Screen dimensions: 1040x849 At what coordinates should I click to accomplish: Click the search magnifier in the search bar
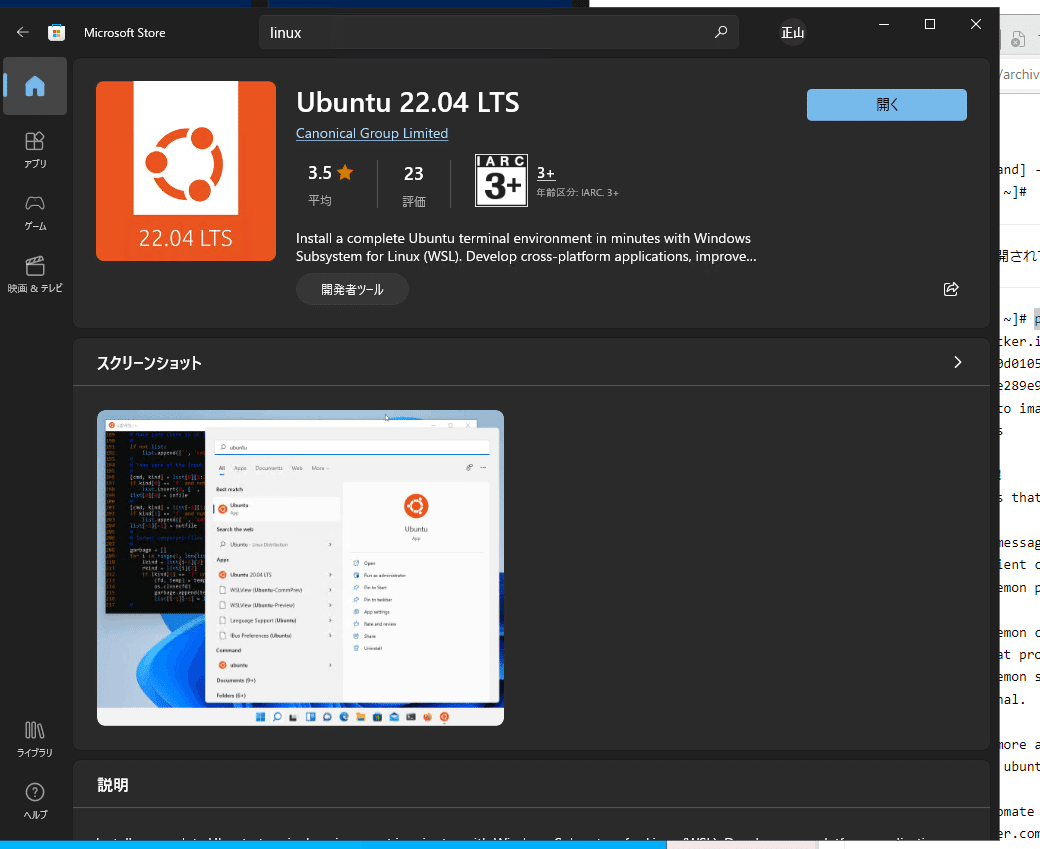tap(721, 32)
